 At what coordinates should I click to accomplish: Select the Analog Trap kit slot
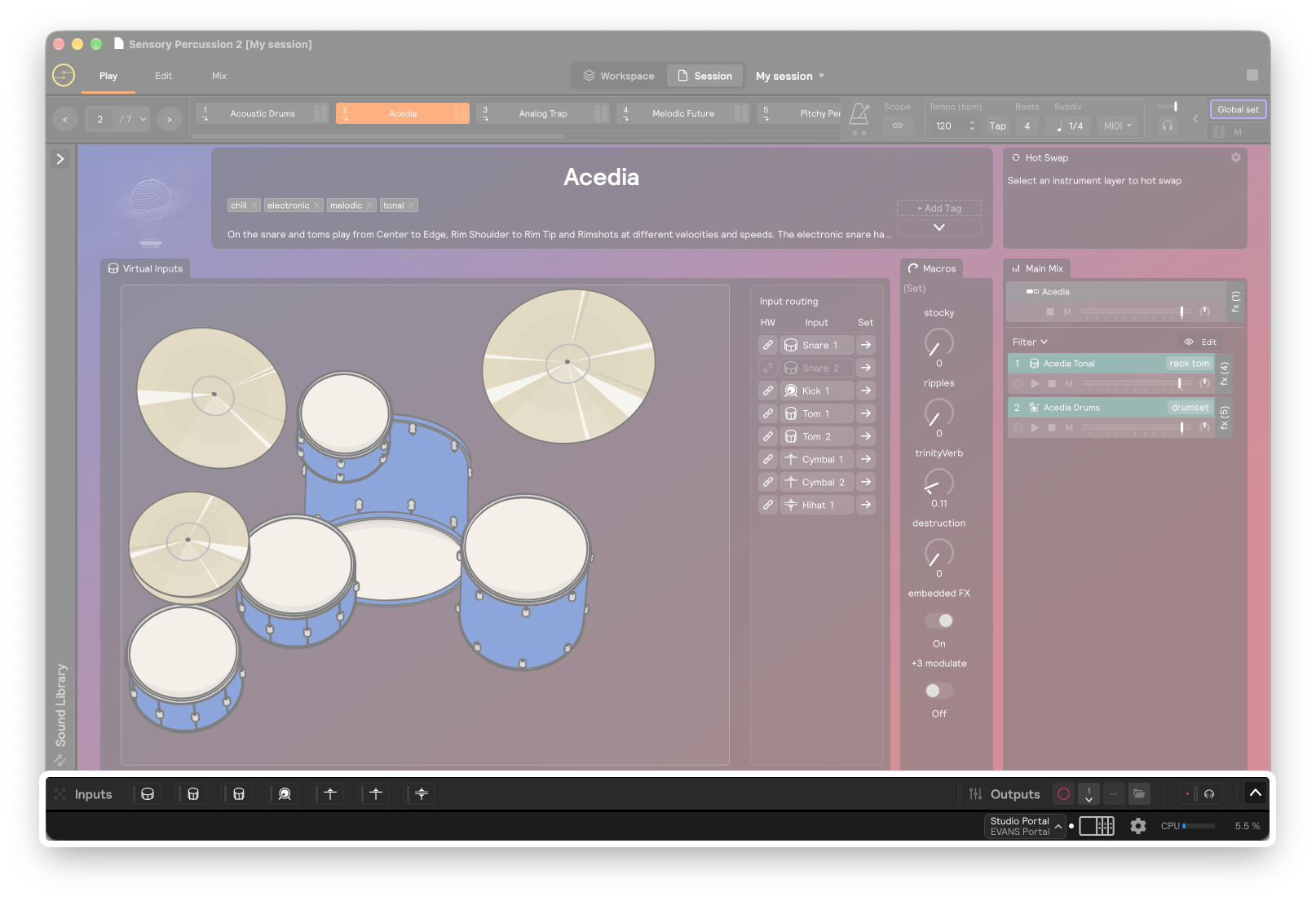pyautogui.click(x=543, y=113)
